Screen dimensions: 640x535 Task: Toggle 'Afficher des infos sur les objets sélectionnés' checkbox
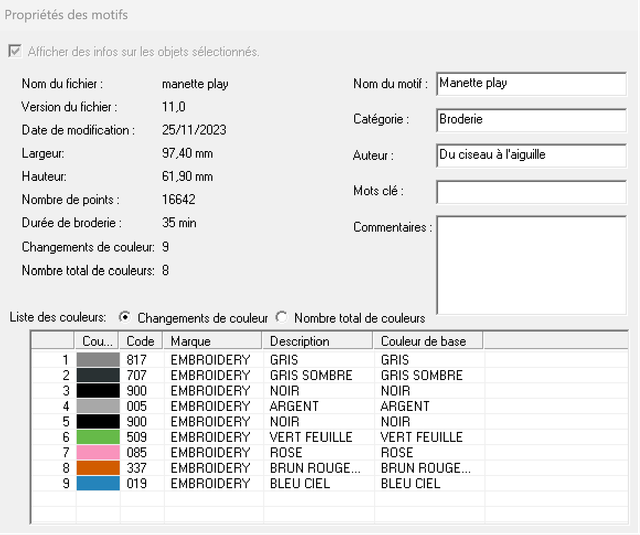[x=14, y=51]
